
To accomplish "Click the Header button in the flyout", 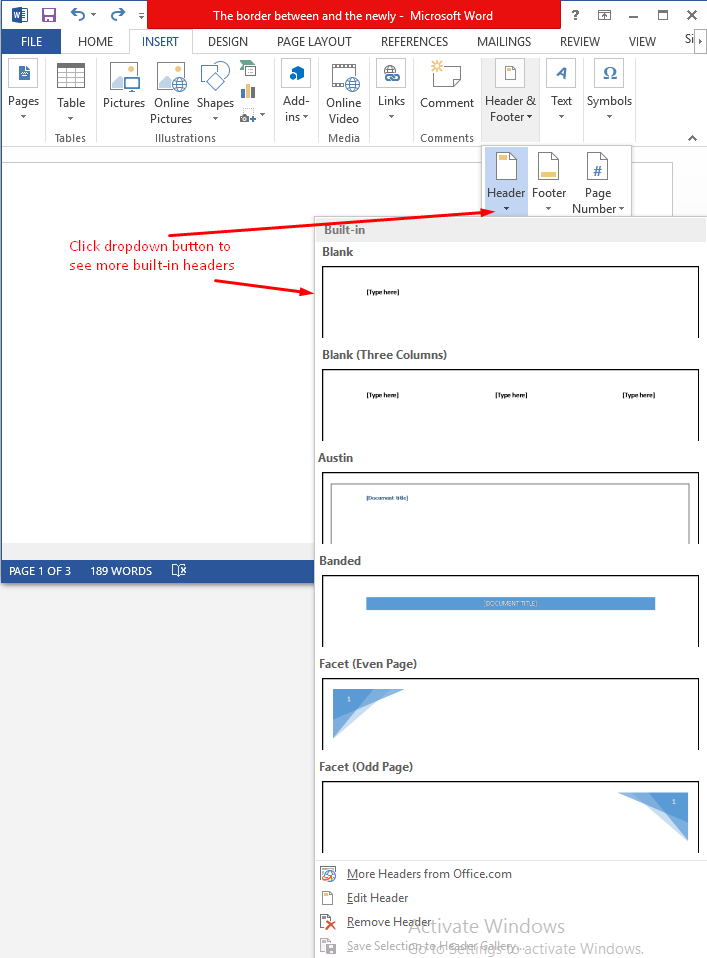I will click(x=506, y=181).
